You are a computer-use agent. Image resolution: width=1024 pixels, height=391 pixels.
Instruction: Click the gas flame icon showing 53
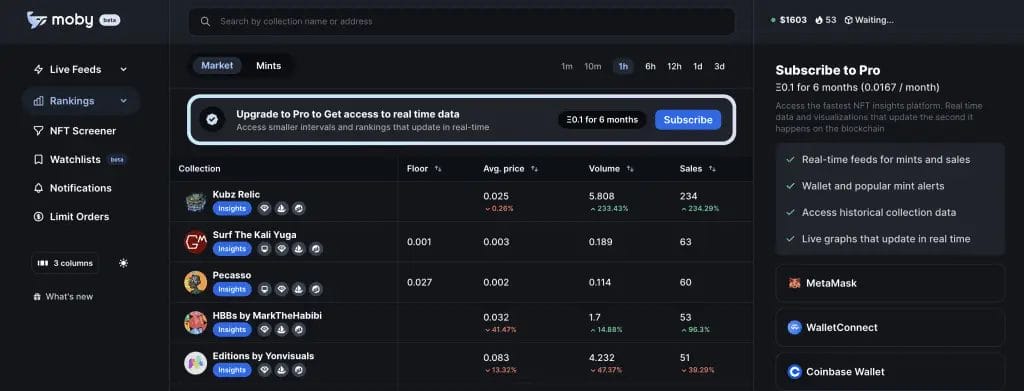coord(819,20)
